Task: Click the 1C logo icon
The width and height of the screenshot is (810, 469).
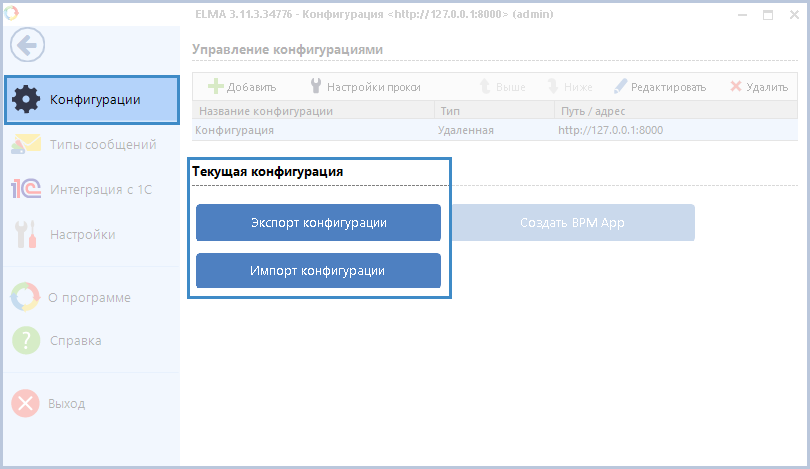Action: coord(26,189)
